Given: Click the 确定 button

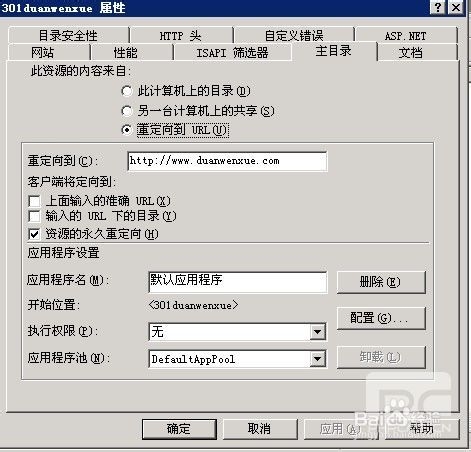Looking at the screenshot, I should 179,429.
